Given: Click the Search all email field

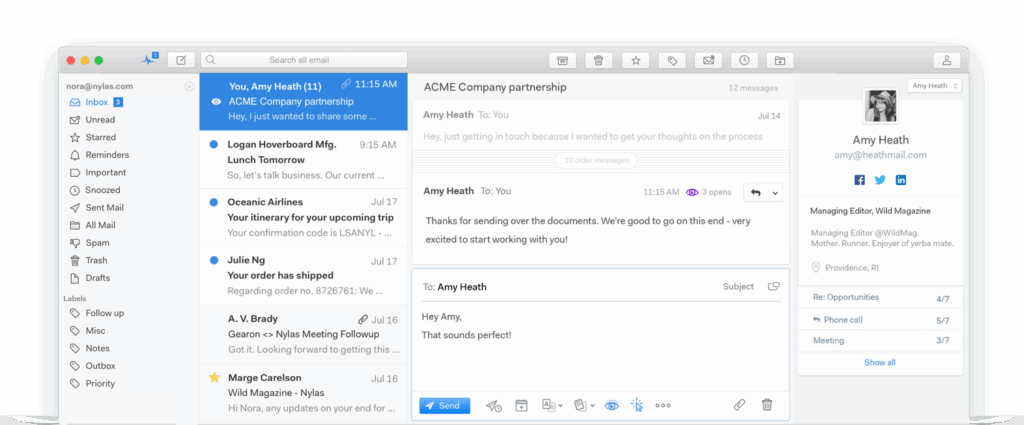Looking at the screenshot, I should point(305,60).
